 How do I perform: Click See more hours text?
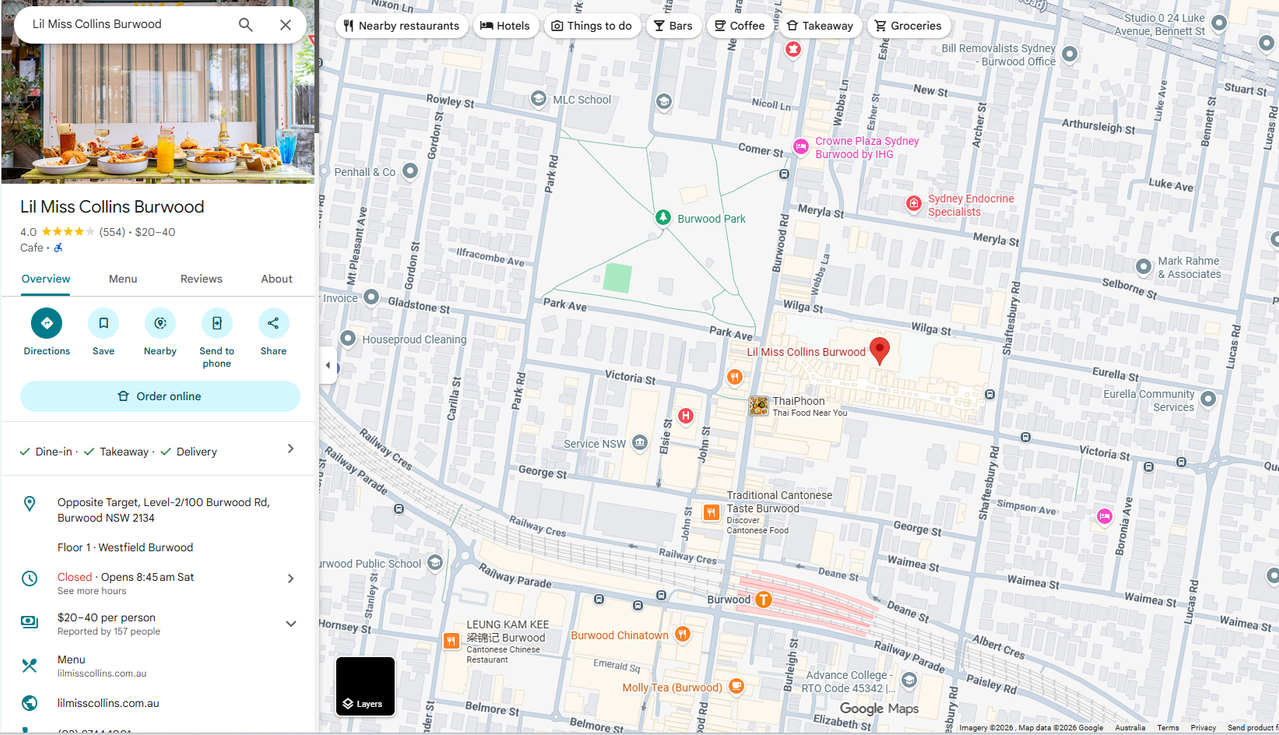point(92,591)
